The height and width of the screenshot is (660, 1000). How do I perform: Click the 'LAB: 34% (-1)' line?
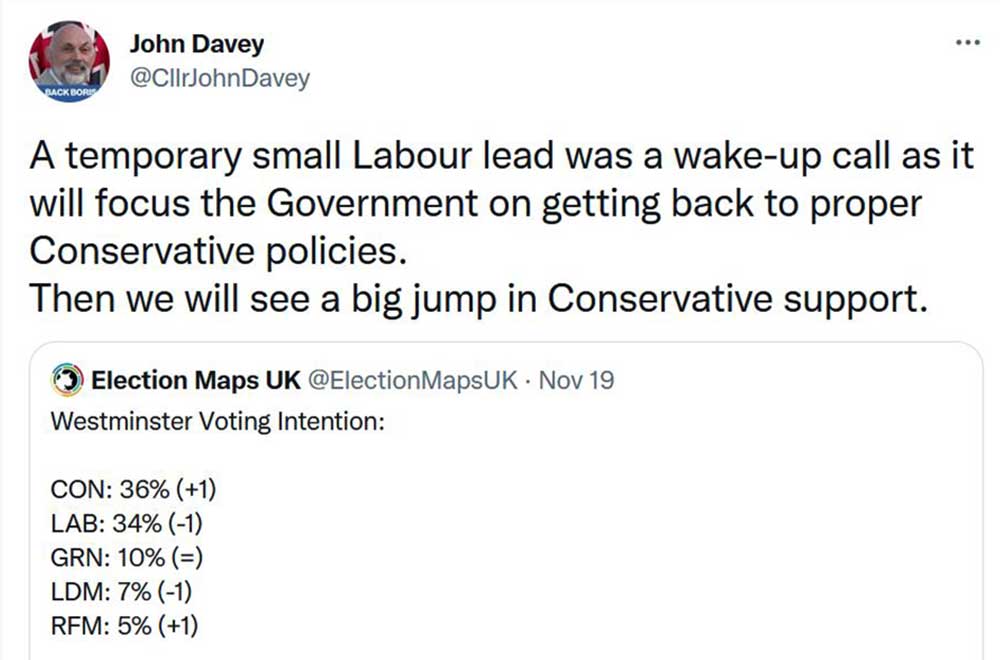coord(129,524)
